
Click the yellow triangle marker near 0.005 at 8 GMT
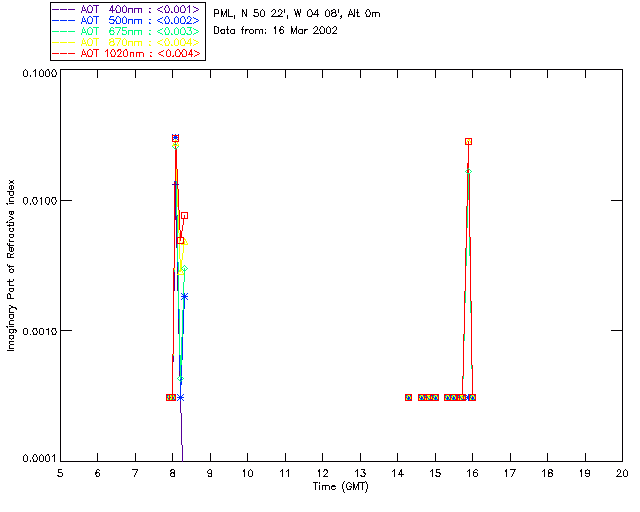[184, 242]
